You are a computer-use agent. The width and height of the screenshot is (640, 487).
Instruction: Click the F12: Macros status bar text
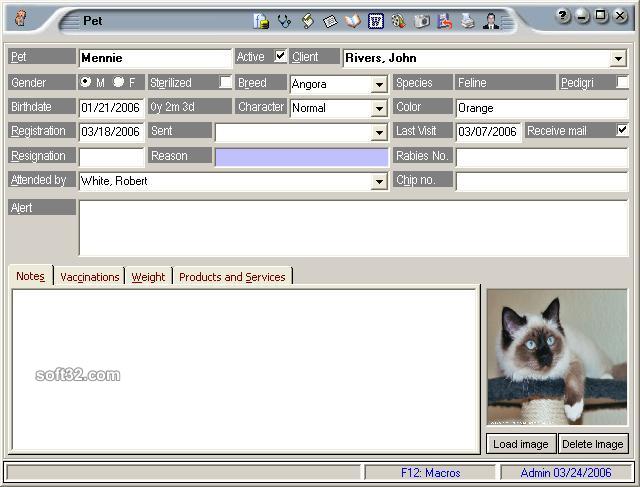coord(430,473)
